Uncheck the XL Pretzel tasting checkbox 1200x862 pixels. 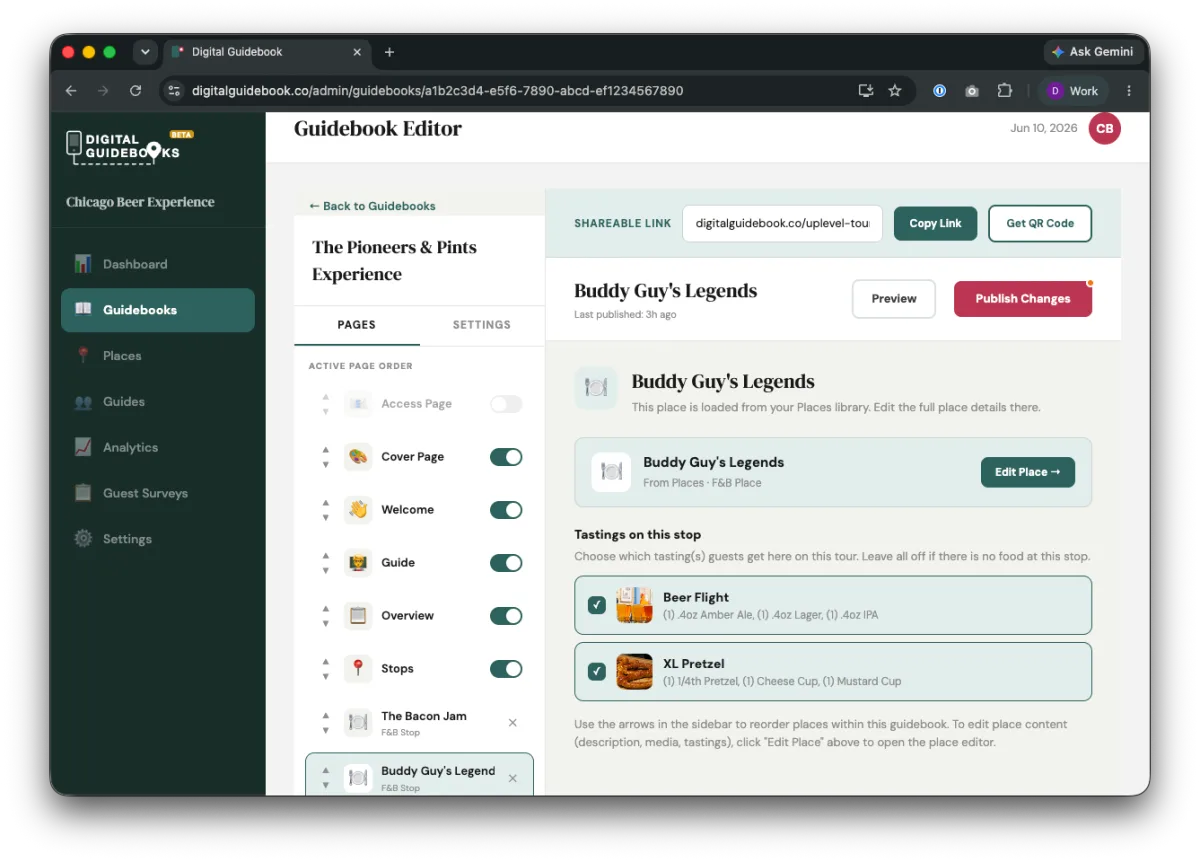coord(597,671)
